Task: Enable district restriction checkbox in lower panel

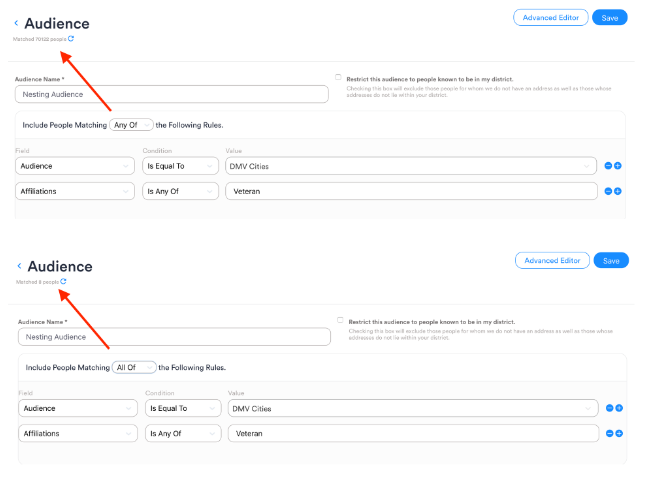Action: [341, 320]
